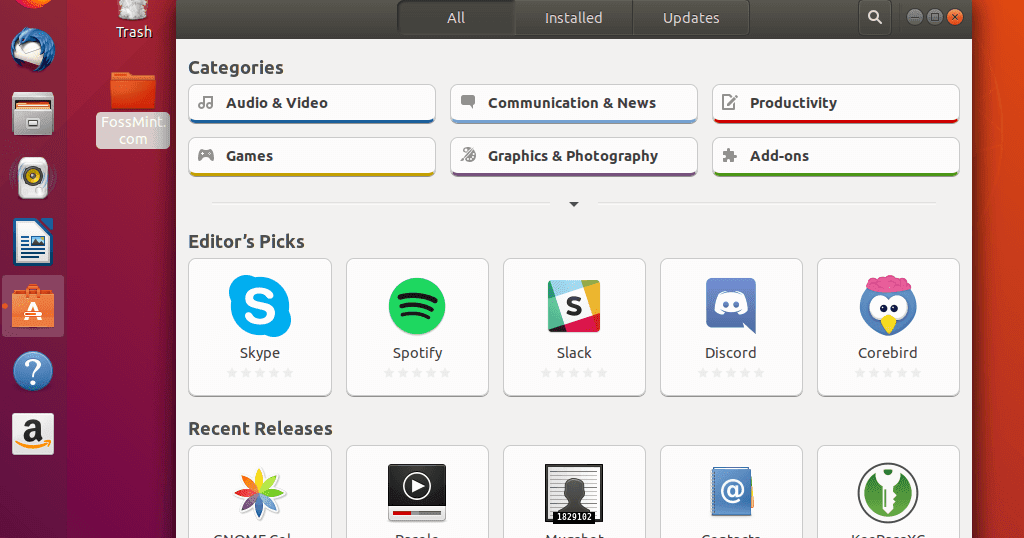1024x538 pixels.
Task: Open the search icon in header bar
Action: pos(874,18)
